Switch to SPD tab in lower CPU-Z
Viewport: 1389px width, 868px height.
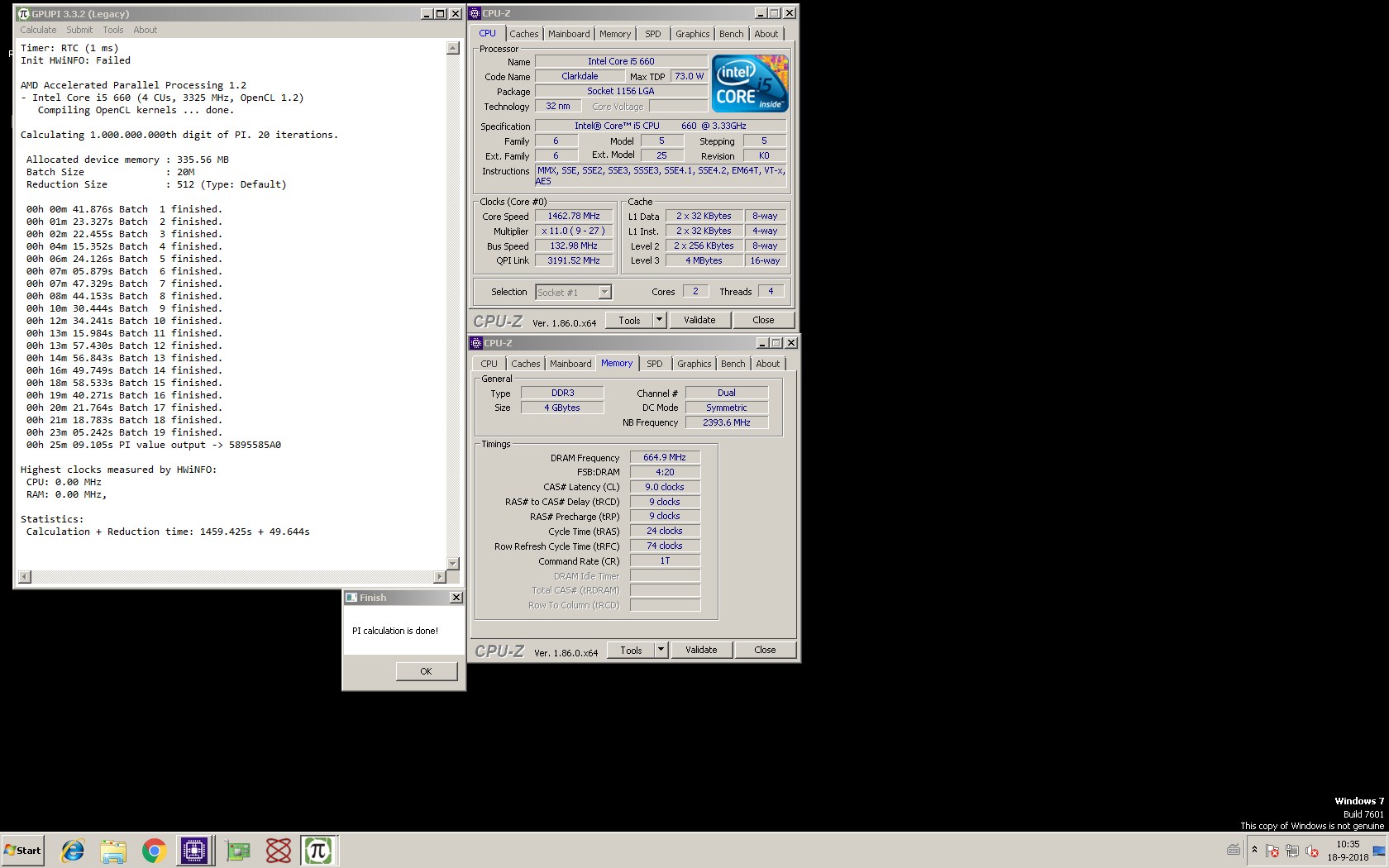click(655, 364)
